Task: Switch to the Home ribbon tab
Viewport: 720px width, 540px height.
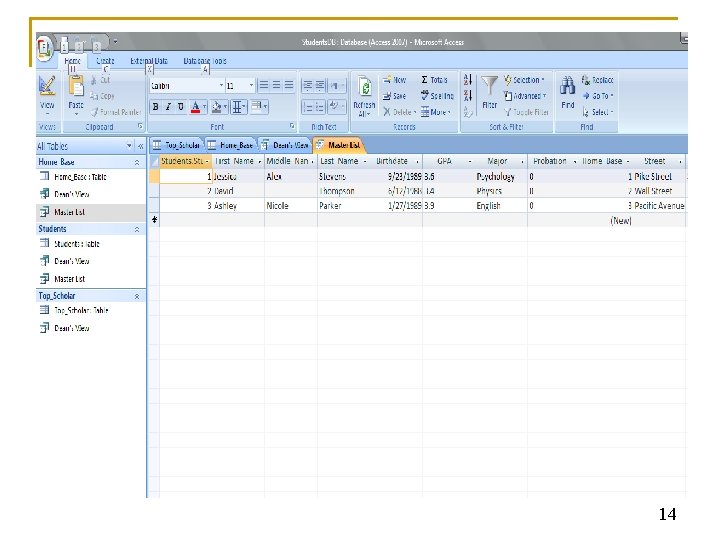Action: click(73, 61)
